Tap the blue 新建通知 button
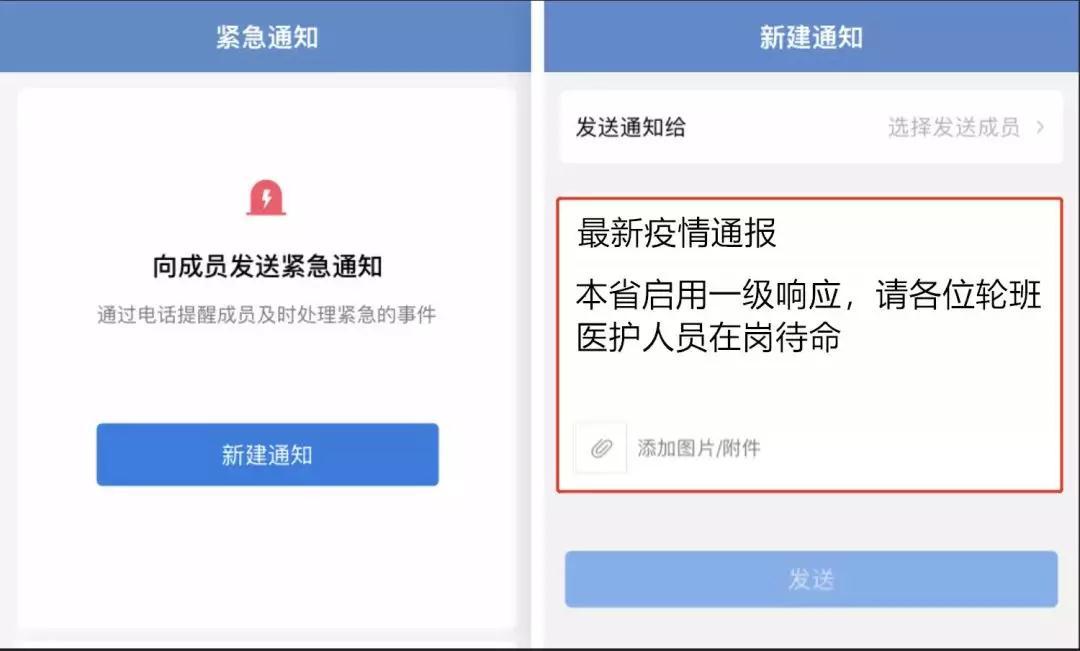Image resolution: width=1080 pixels, height=651 pixels. [267, 455]
